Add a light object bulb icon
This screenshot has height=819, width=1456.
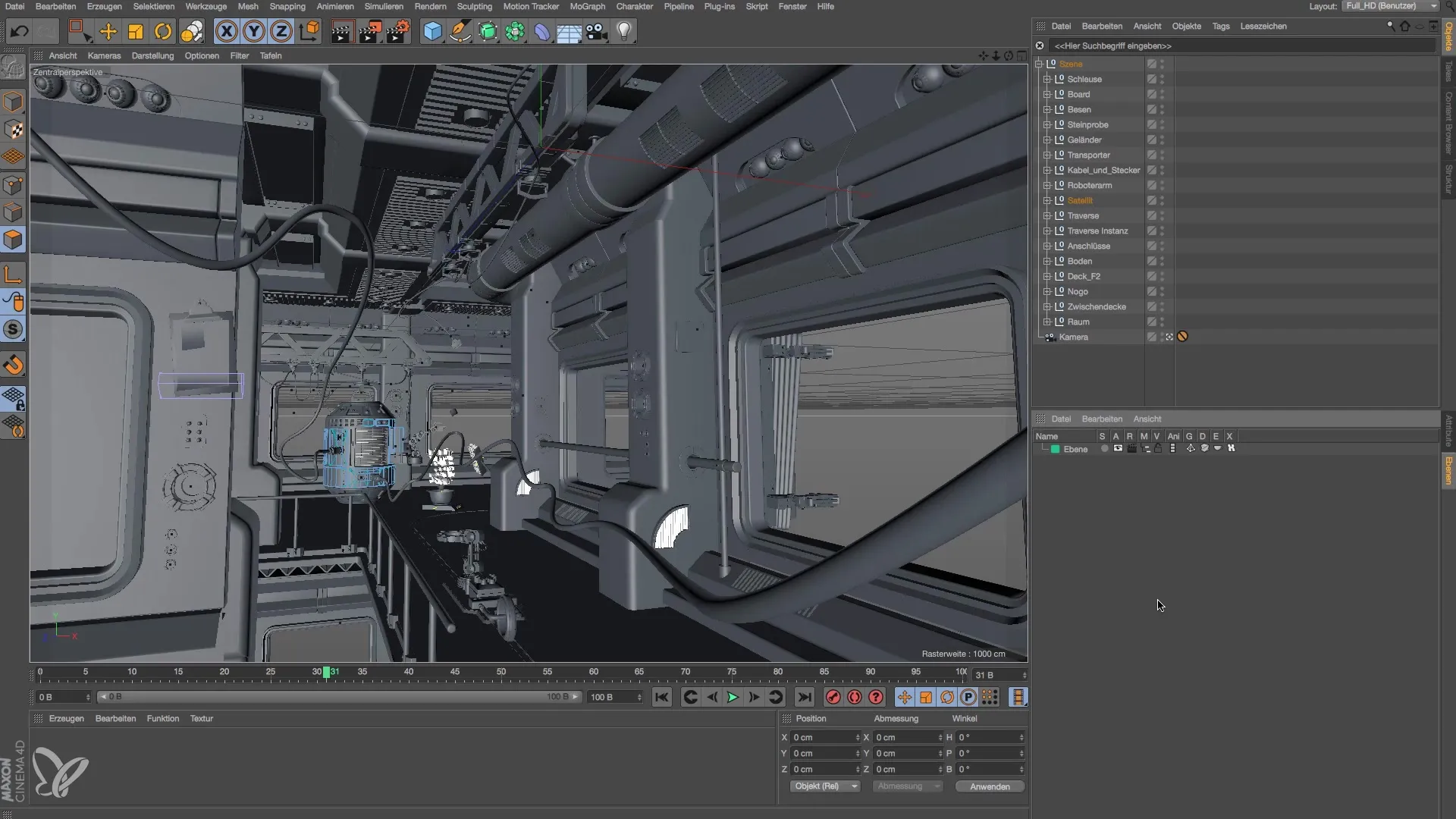coord(624,31)
